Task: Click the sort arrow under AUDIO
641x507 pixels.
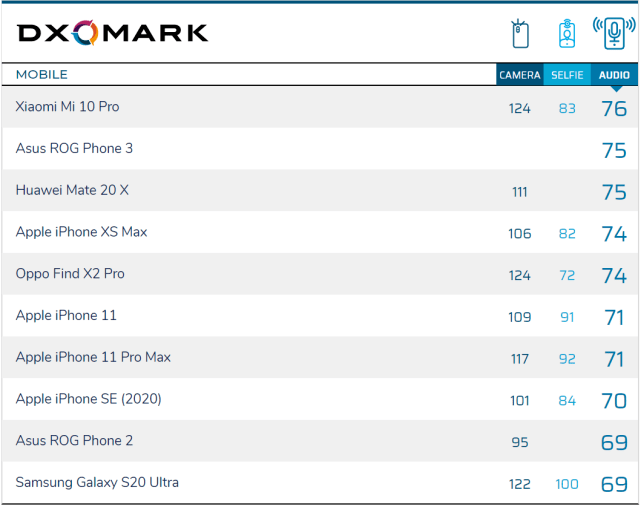Action: tap(616, 88)
